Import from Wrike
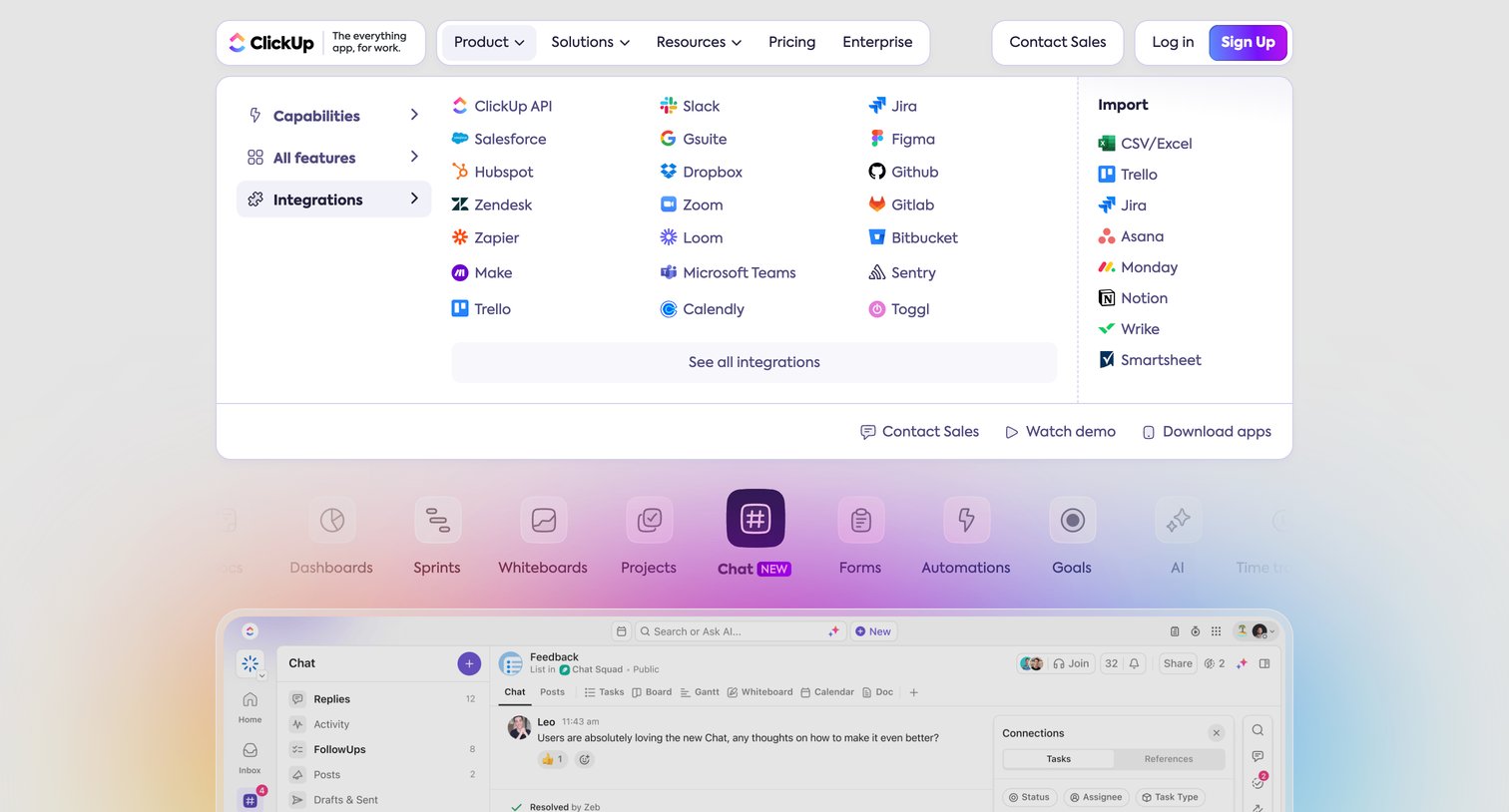Image resolution: width=1509 pixels, height=812 pixels. click(x=1129, y=329)
